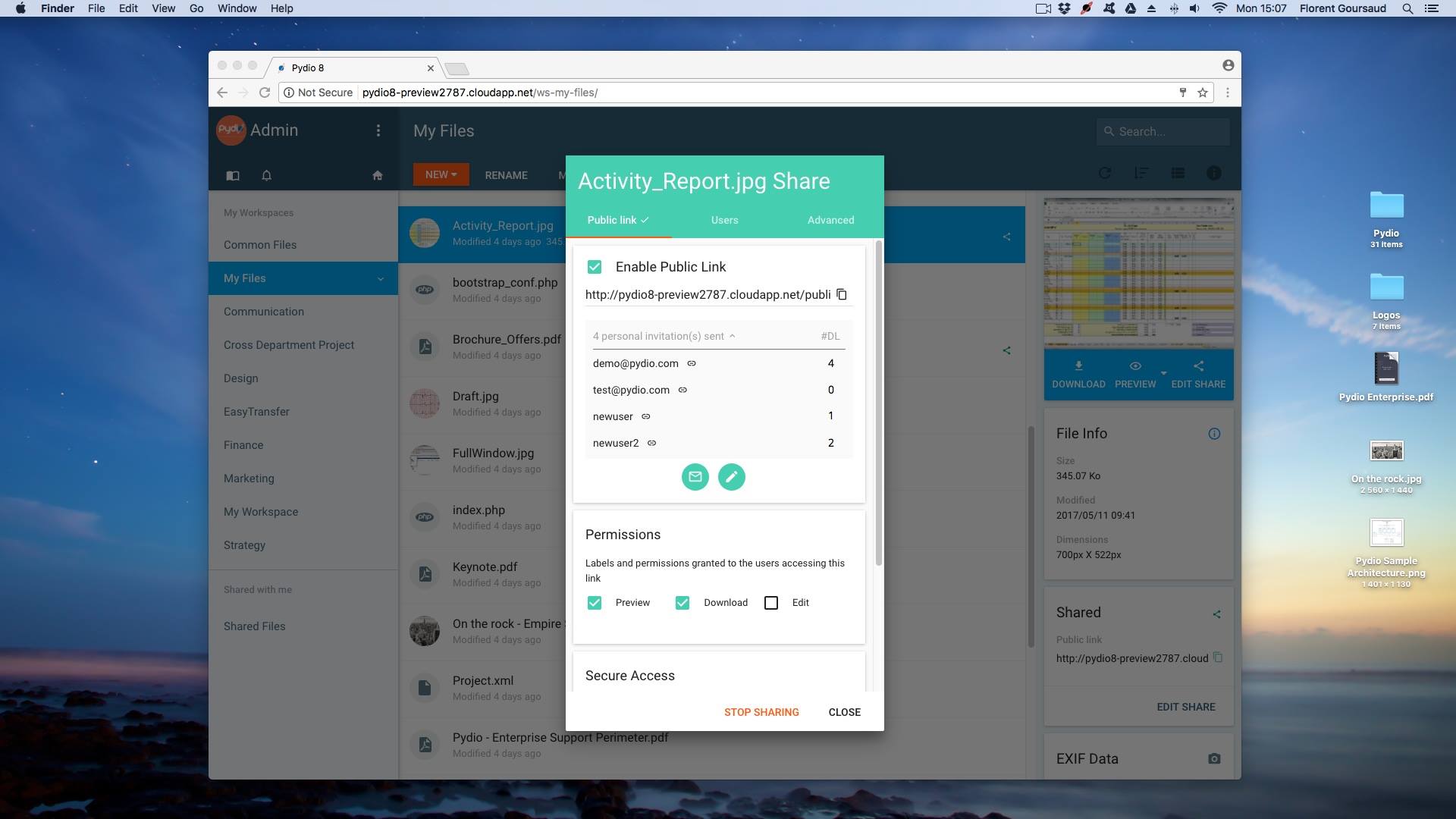Open the Common Files workspace

pos(303,245)
